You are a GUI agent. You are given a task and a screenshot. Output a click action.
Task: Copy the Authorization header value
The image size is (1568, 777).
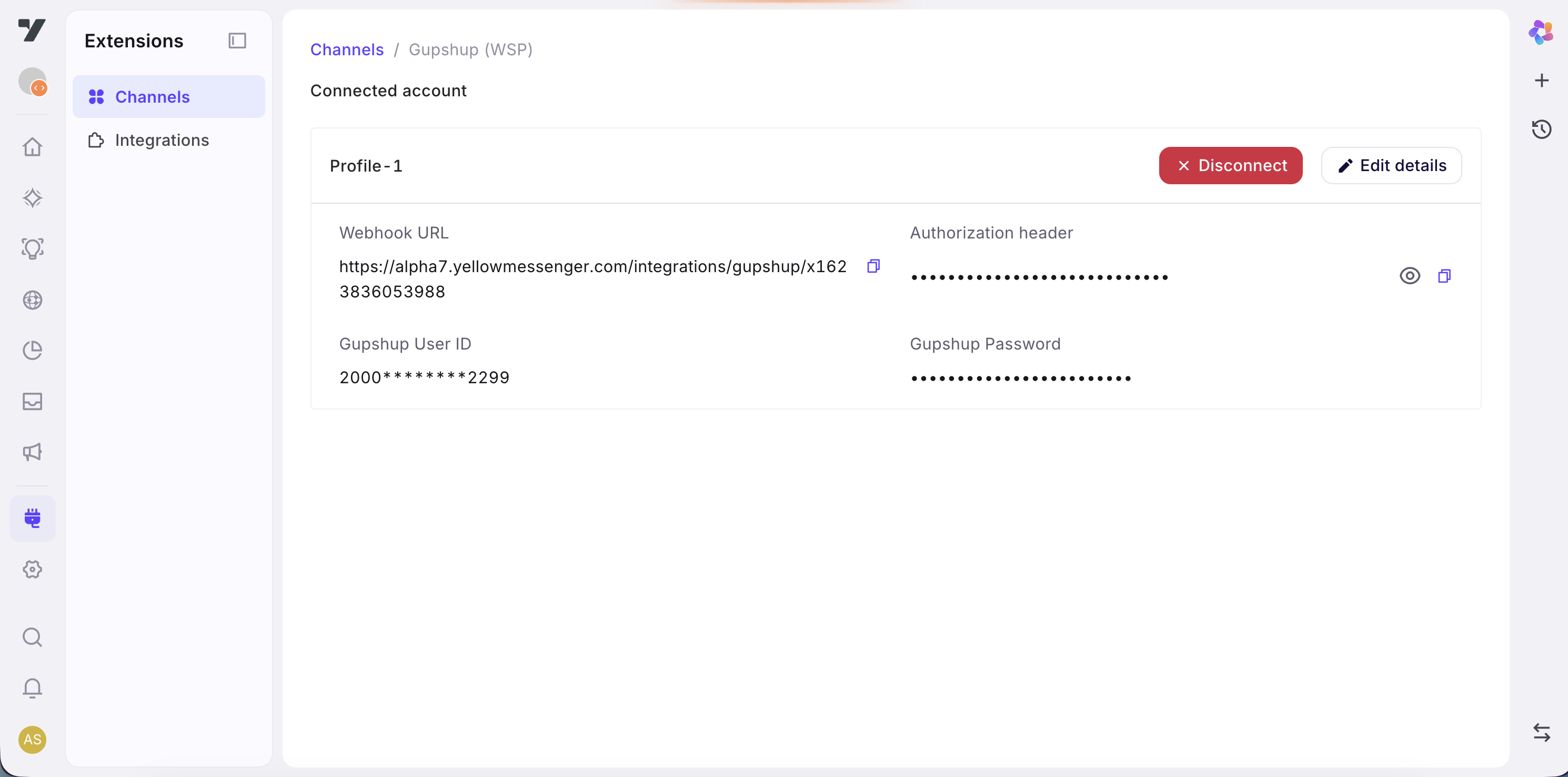1444,276
